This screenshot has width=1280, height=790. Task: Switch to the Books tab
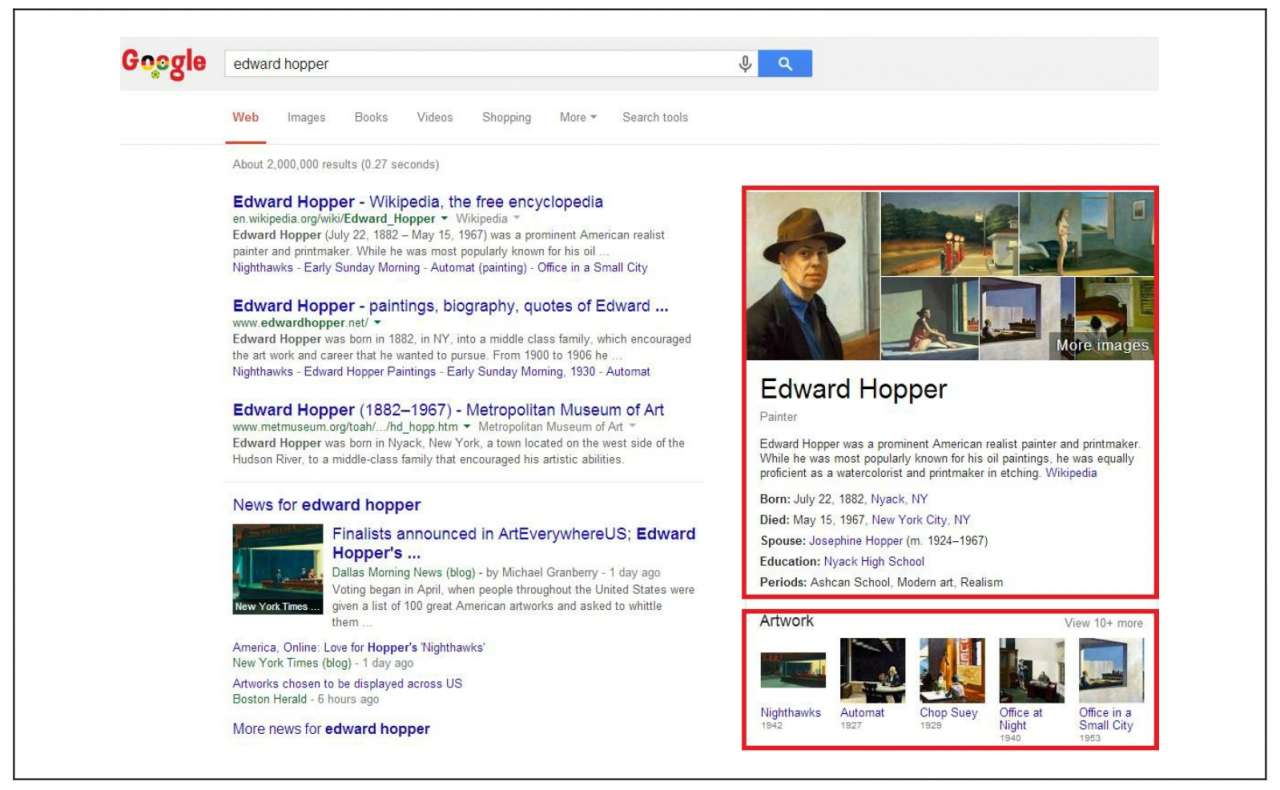click(371, 117)
